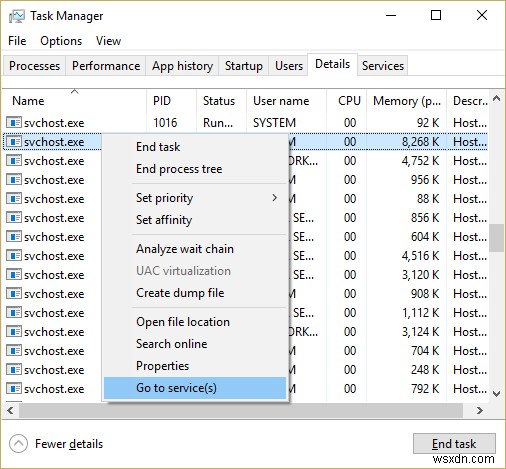The width and height of the screenshot is (506, 469).
Task: Switch to the Users tab
Action: click(289, 66)
